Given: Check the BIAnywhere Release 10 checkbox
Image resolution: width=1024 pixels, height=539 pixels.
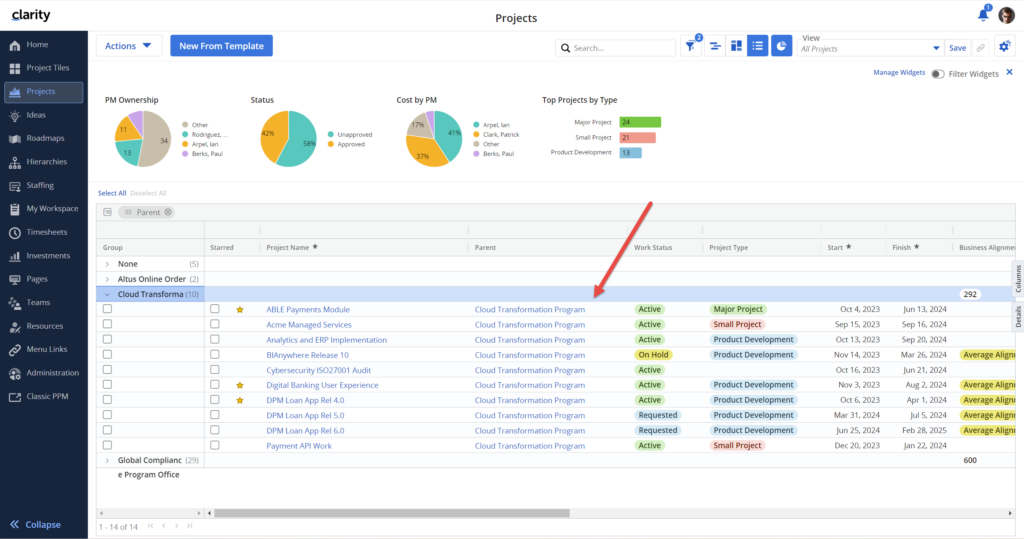Looking at the screenshot, I should click(107, 354).
